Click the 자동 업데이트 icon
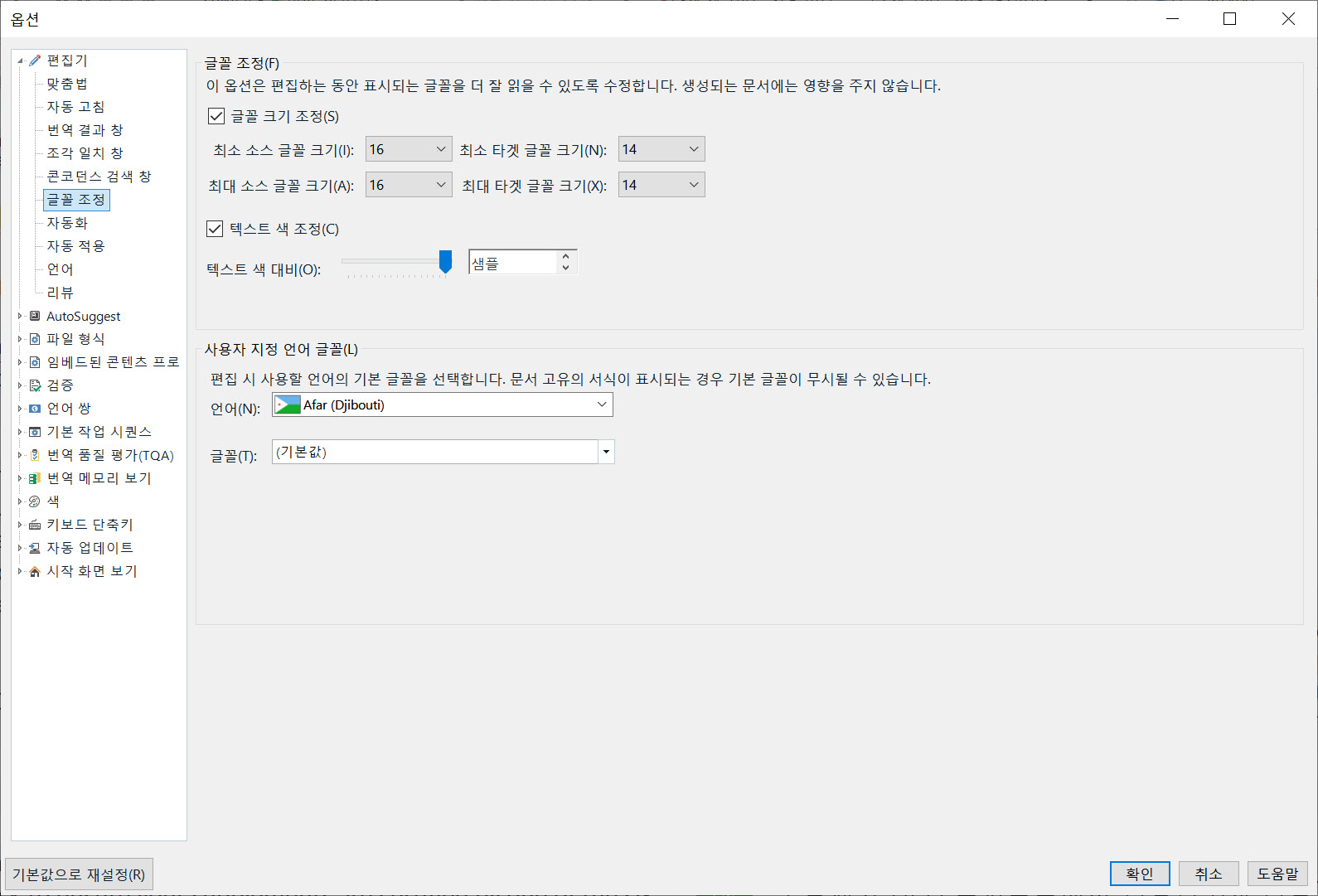The image size is (1318, 896). tap(35, 548)
